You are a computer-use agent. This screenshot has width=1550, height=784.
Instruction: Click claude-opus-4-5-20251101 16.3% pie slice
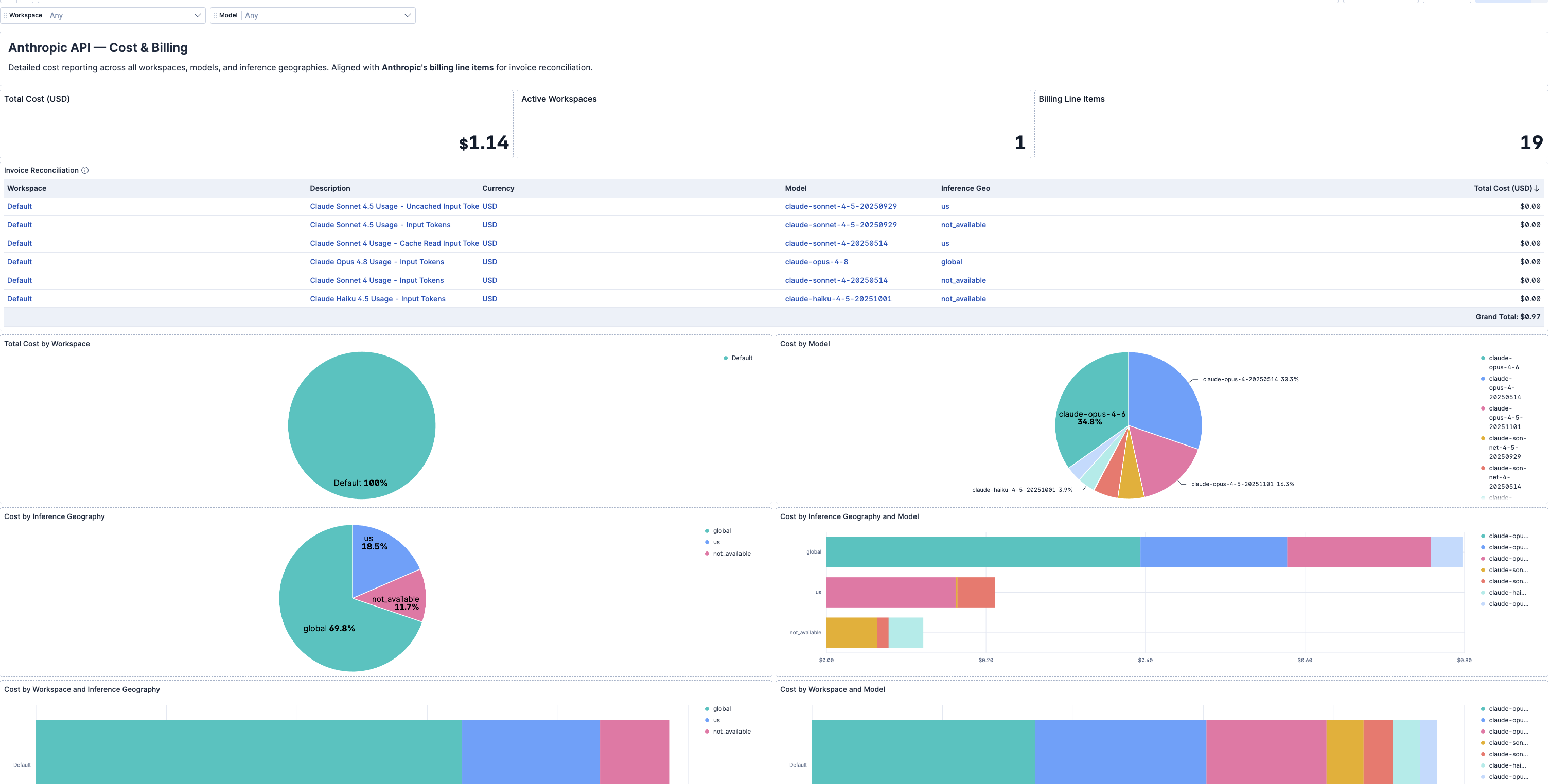[x=1161, y=460]
